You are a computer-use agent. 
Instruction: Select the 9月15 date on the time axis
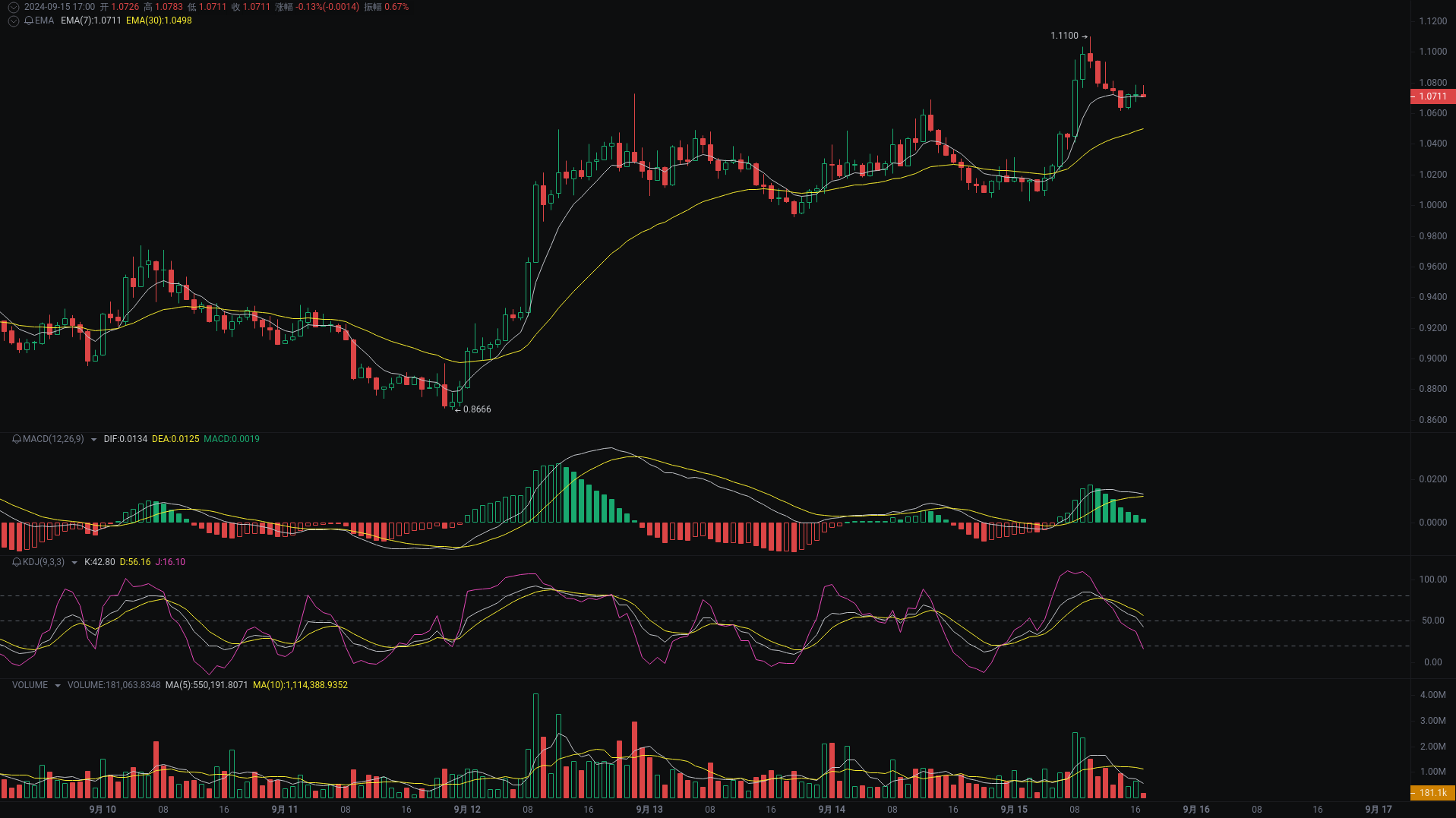(1012, 809)
